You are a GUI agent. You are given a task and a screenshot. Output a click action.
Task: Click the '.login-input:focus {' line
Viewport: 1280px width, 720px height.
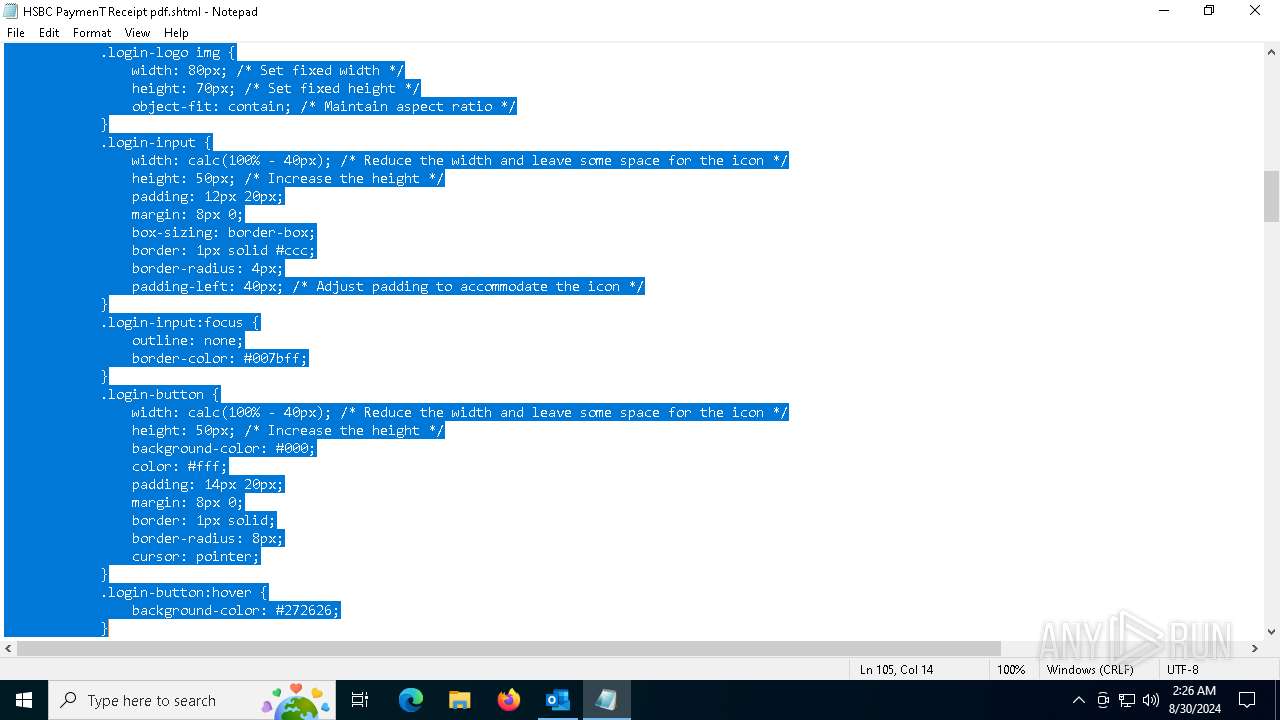180,322
